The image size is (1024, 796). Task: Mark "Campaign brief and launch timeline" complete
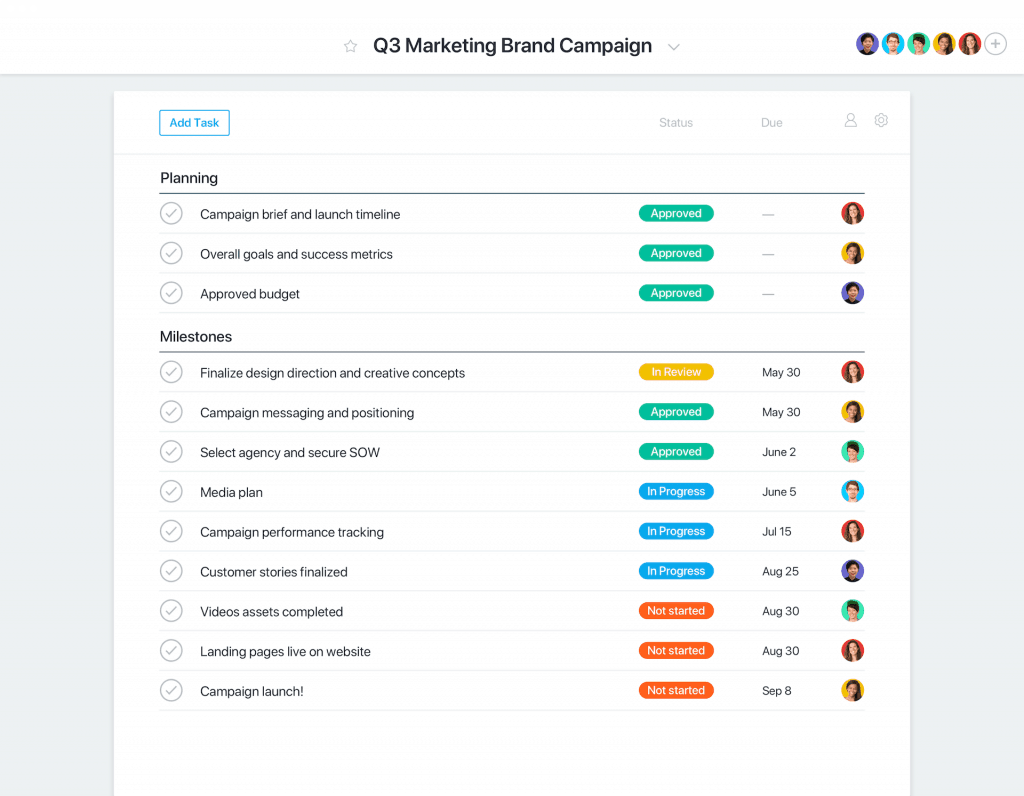[171, 213]
